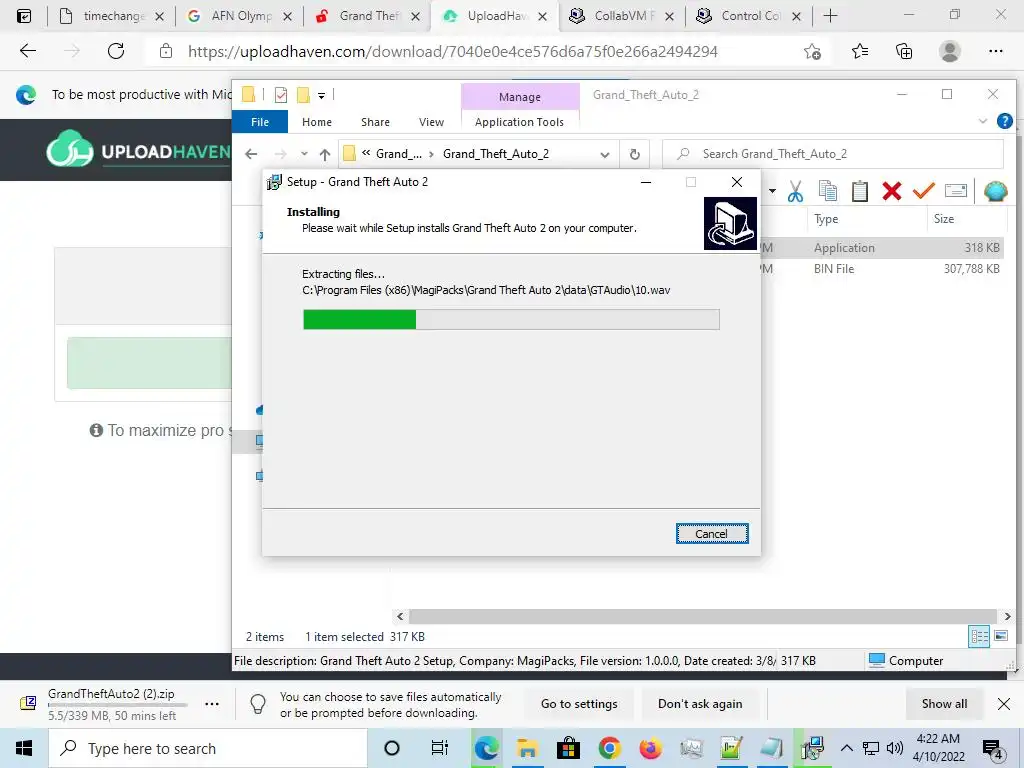Switch Explorer to details view icon
Viewport: 1024px width, 768px height.
coord(979,636)
